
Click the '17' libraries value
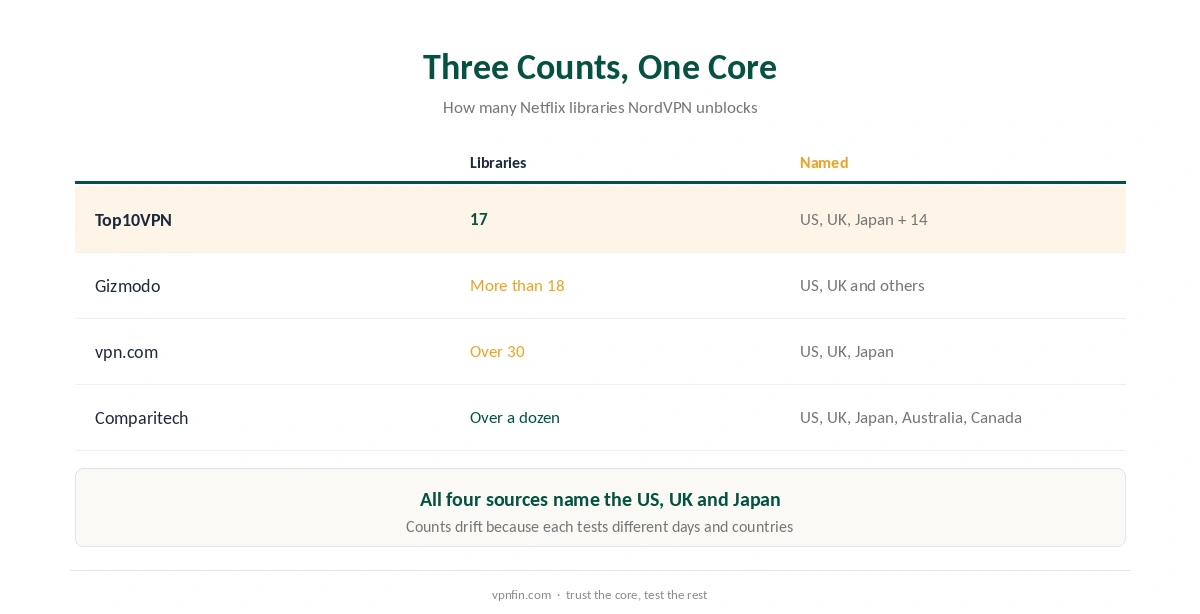click(479, 219)
